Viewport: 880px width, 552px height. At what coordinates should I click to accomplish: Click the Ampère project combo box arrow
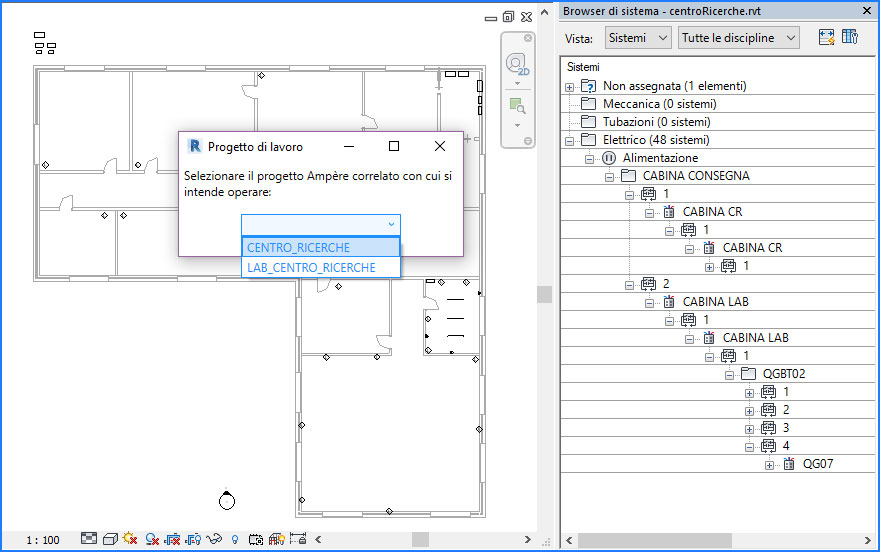(x=391, y=224)
